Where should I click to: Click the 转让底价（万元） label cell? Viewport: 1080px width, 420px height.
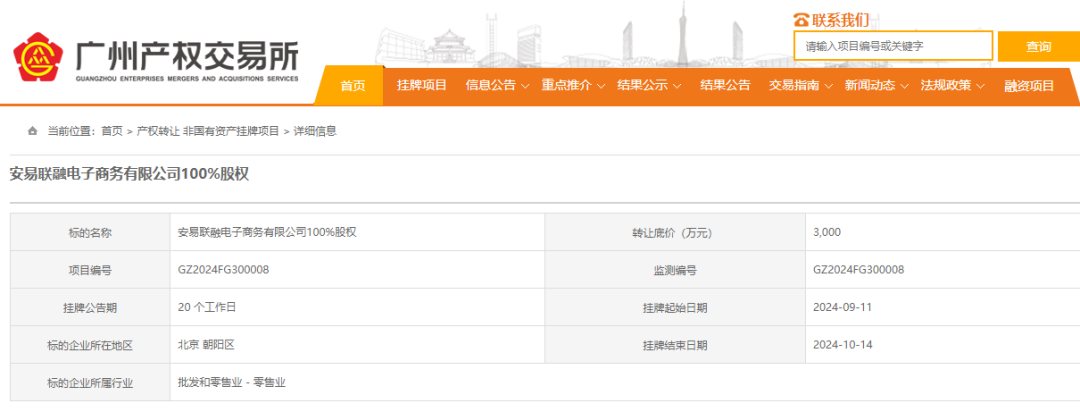675,233
